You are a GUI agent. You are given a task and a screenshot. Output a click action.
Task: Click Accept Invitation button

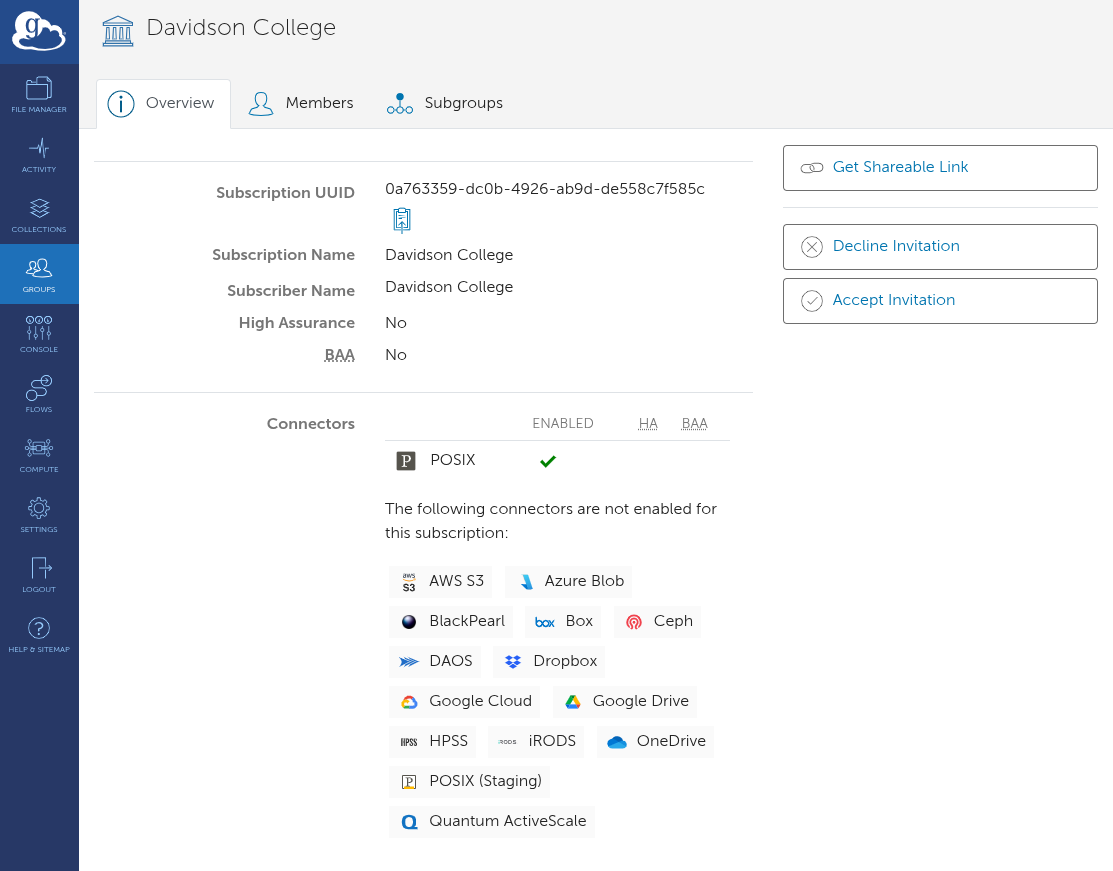[x=940, y=300]
